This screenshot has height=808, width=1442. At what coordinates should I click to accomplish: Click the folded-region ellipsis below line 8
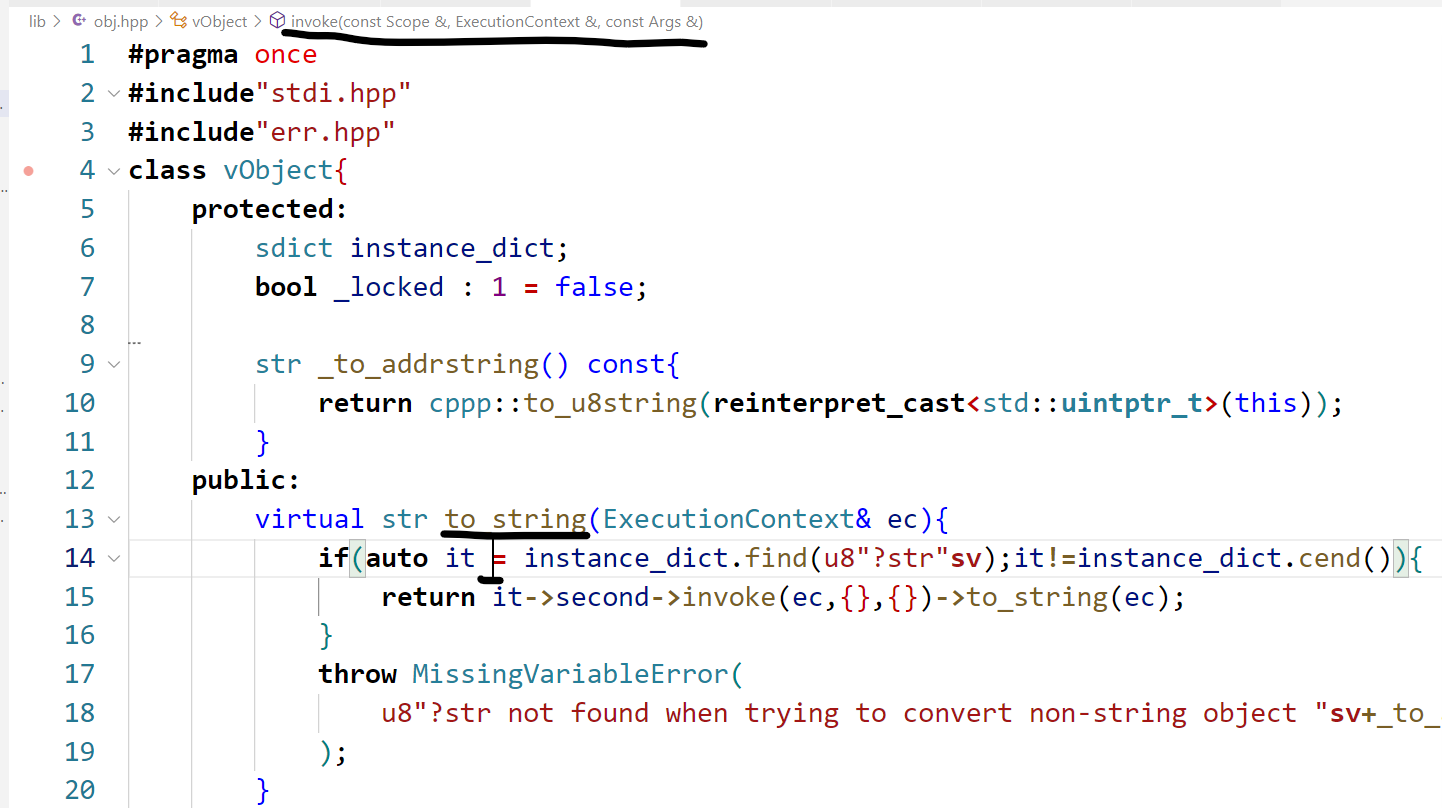135,342
